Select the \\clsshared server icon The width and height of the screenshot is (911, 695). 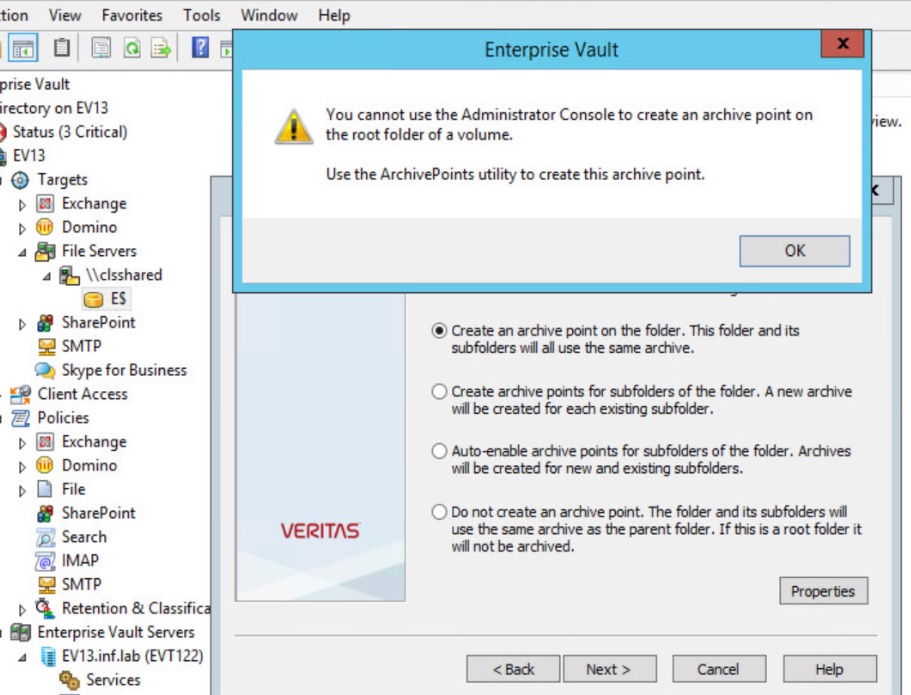pos(69,275)
